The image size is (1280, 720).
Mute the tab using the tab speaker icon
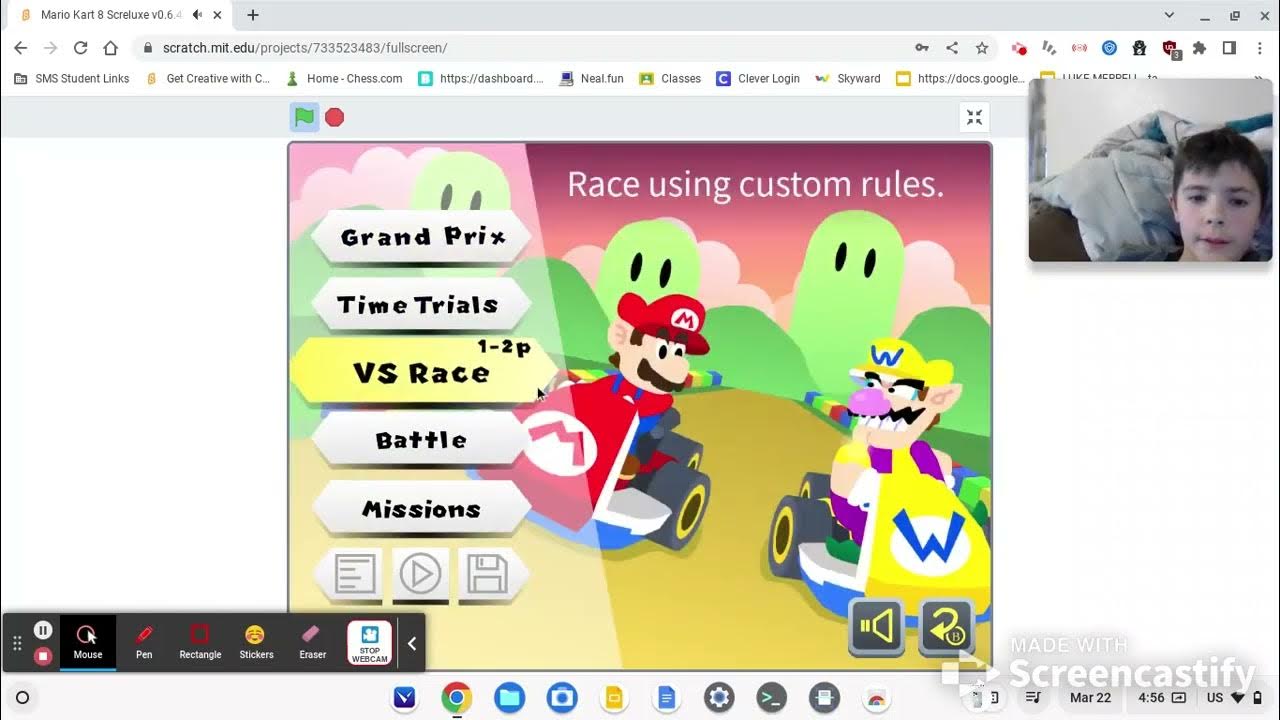(197, 15)
